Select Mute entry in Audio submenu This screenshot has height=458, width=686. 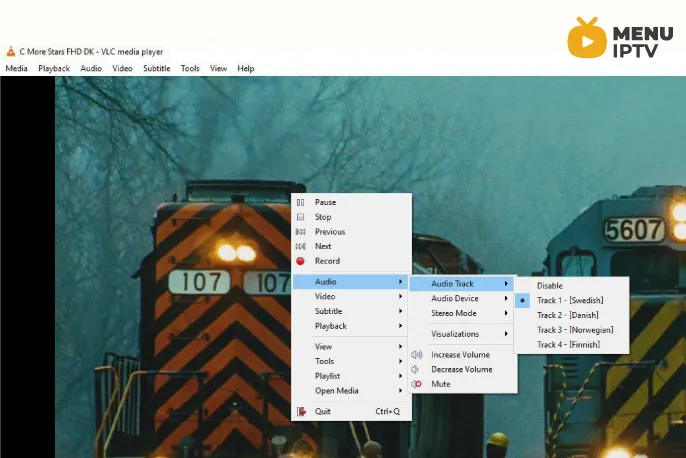463,384
